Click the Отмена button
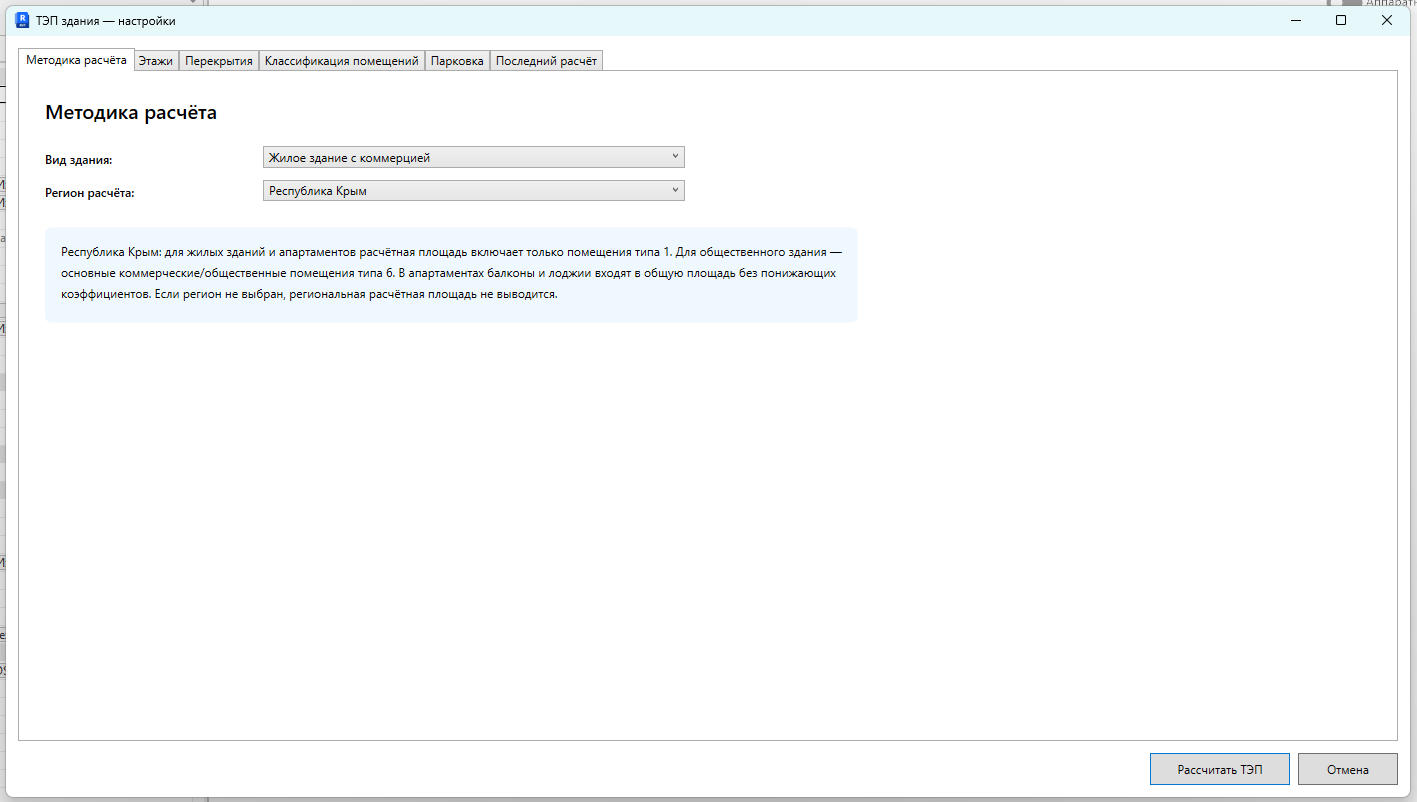The image size is (1417, 802). tap(1348, 769)
